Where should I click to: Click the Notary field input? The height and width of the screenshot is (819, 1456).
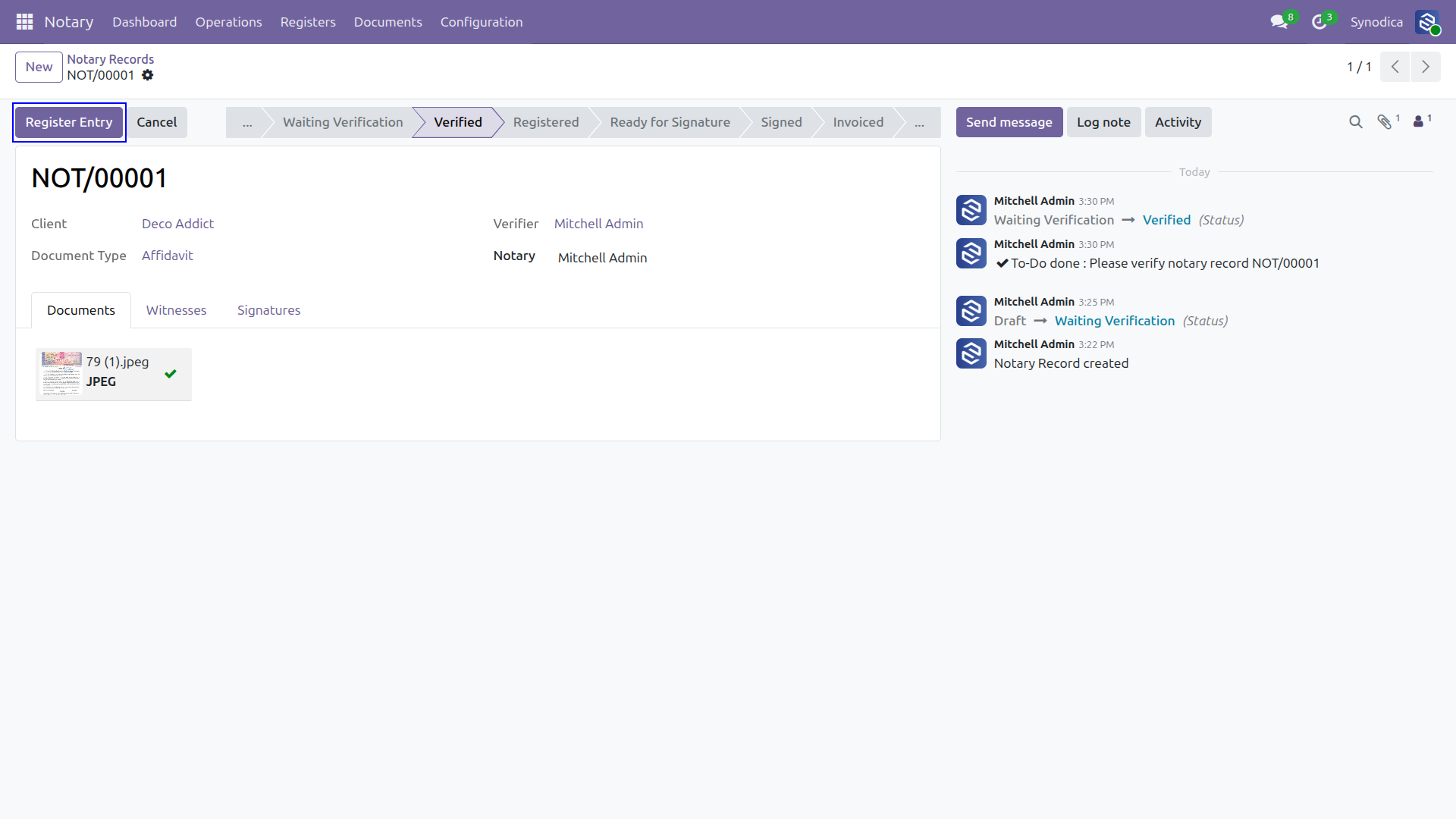pos(739,258)
